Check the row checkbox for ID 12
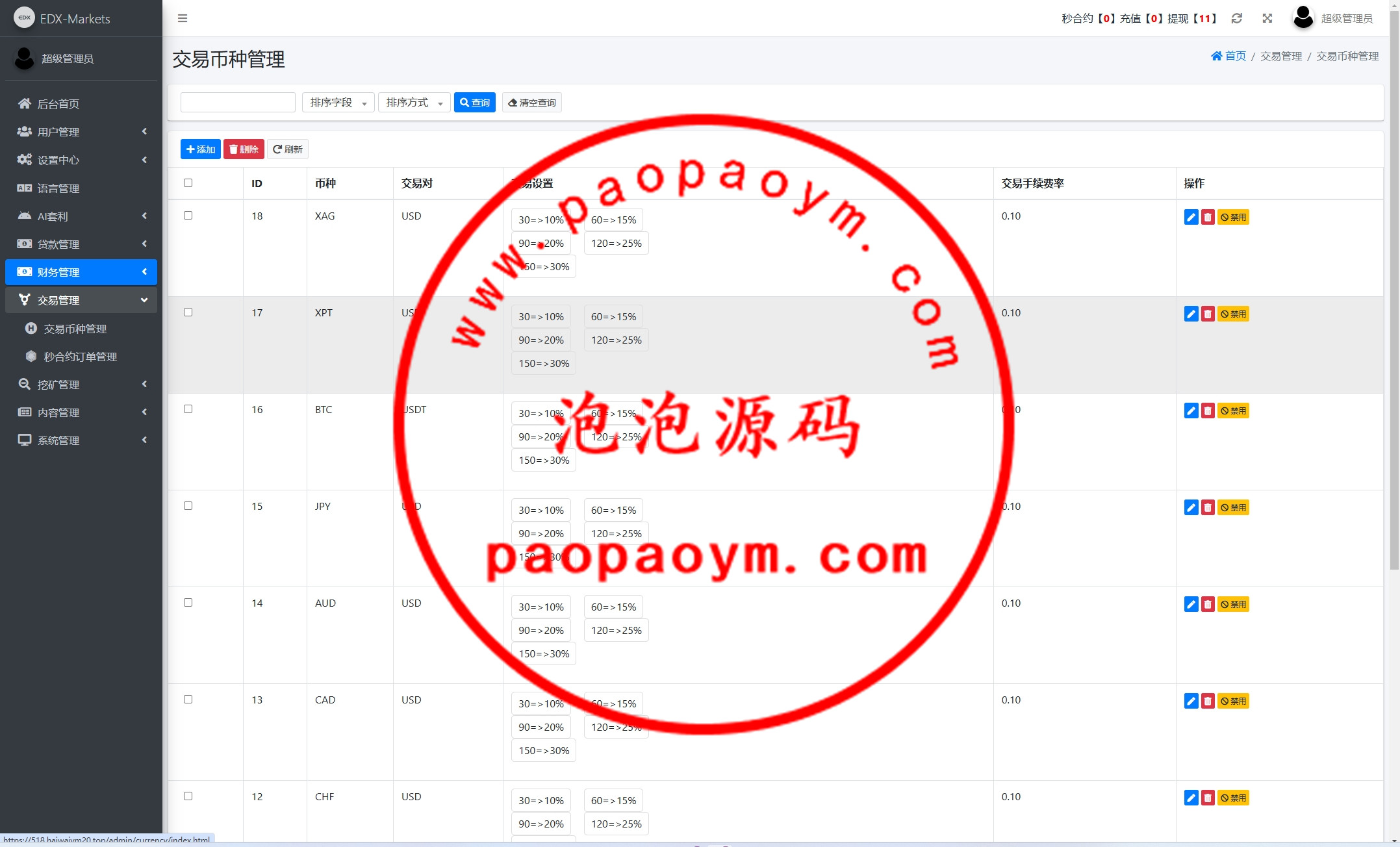This screenshot has width=1400, height=847. point(188,796)
